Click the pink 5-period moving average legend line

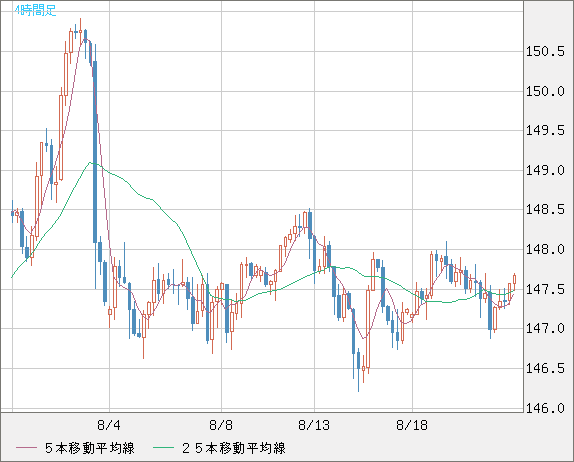click(26, 448)
